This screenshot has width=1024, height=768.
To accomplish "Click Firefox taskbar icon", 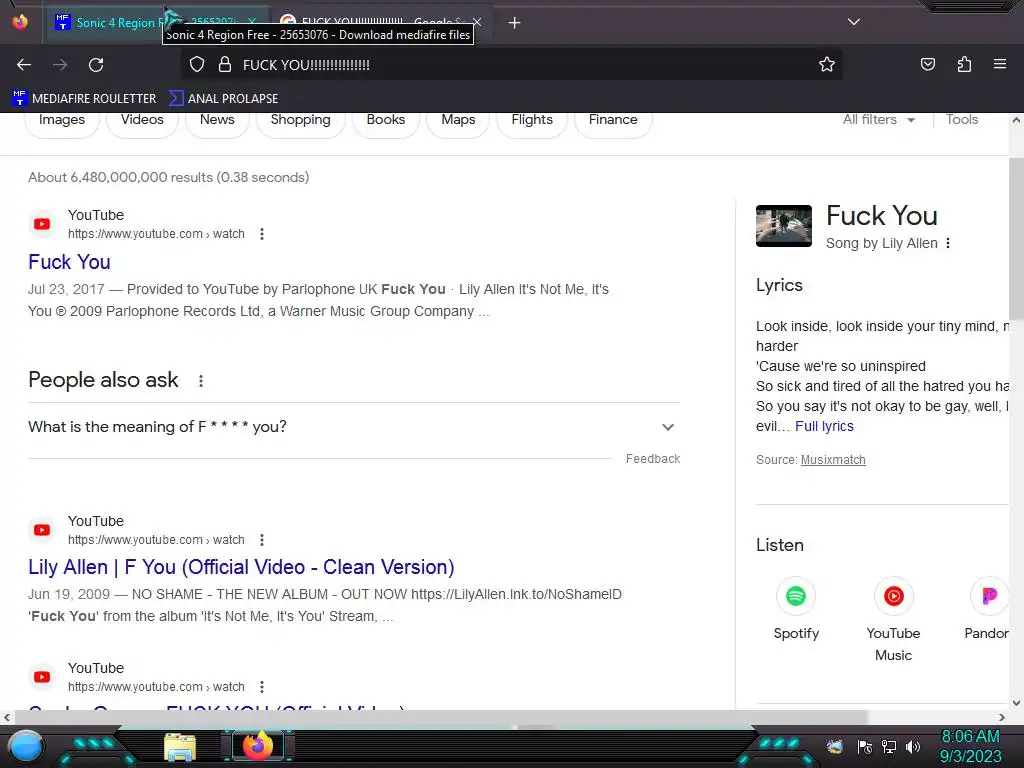I will click(258, 745).
